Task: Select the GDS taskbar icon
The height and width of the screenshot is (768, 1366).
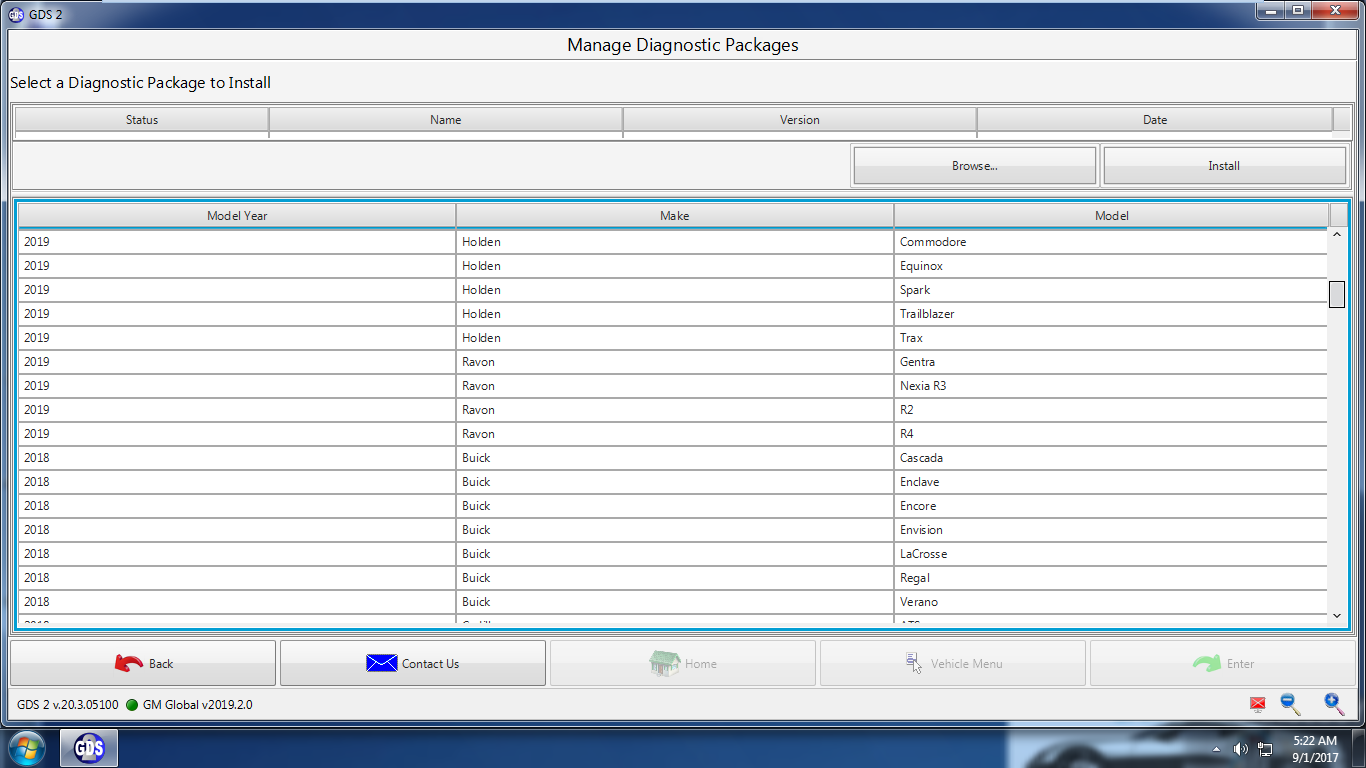Action: click(x=89, y=748)
